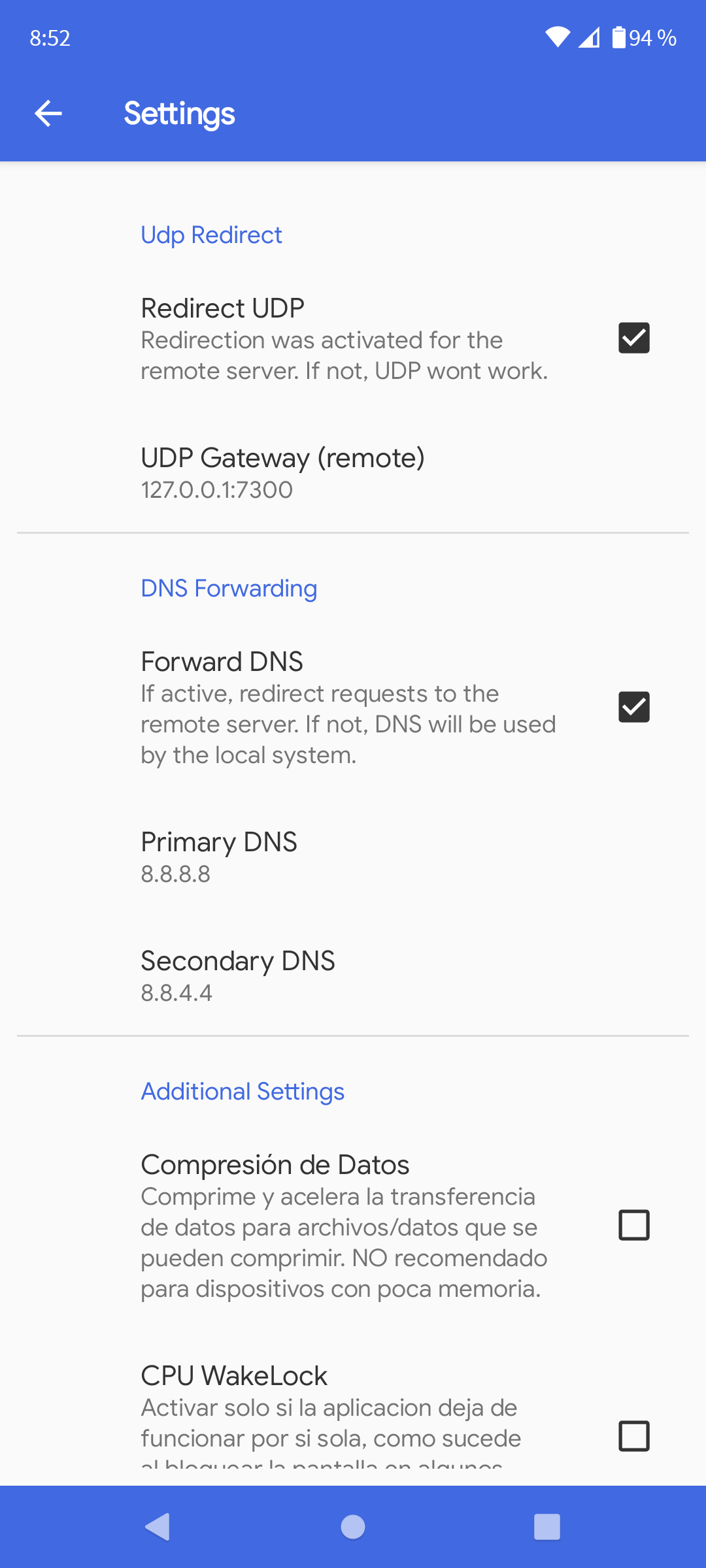Go back using the arrow in Settings header

(48, 114)
